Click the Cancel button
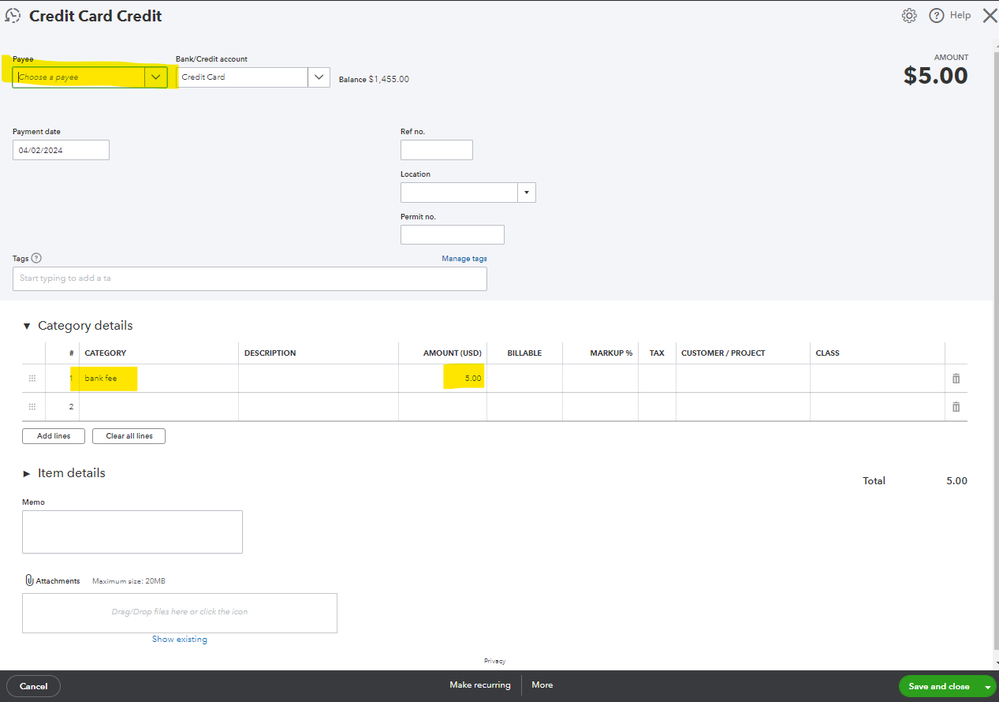This screenshot has width=999, height=702. click(33, 686)
